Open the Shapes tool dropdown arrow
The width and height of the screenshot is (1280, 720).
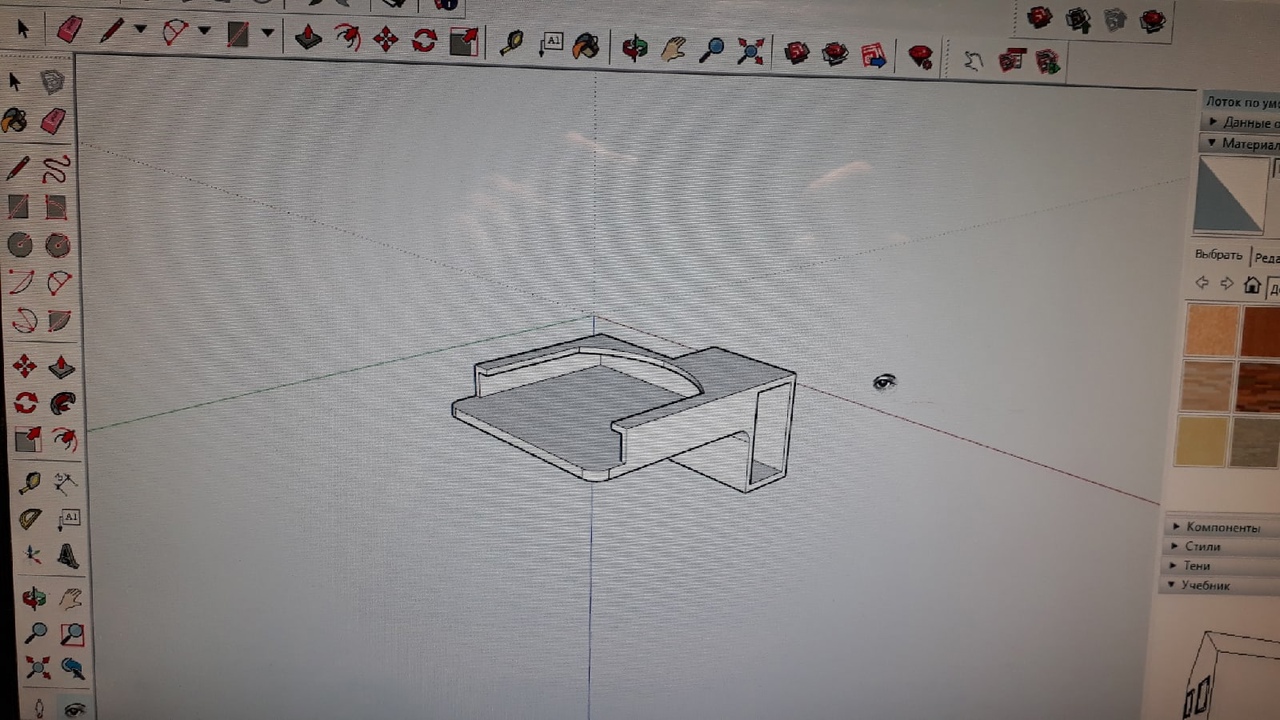point(267,33)
